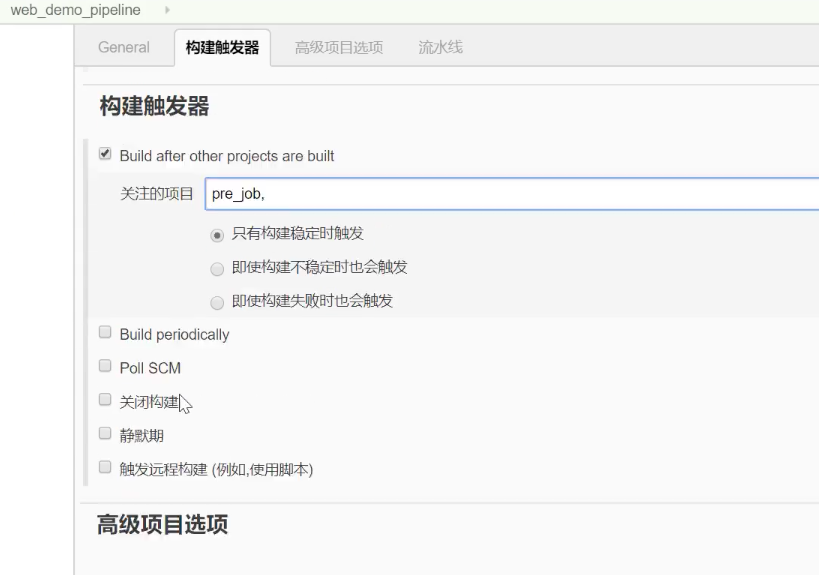819x575 pixels.
Task: Choose 即使构建不稳定时也会触发 radio option
Action: click(x=217, y=269)
